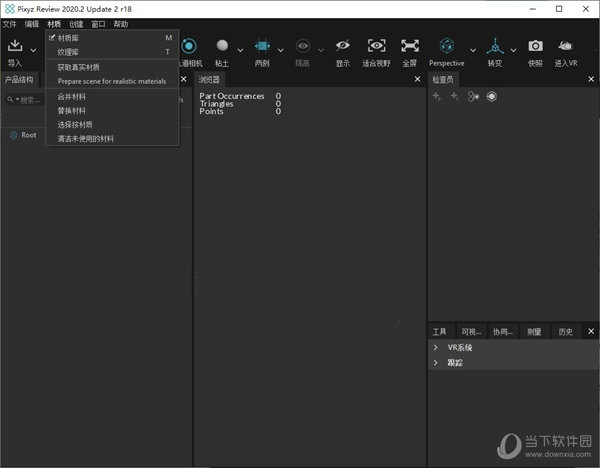
Task: Click the second plus icon in inspector
Action: 454,96
